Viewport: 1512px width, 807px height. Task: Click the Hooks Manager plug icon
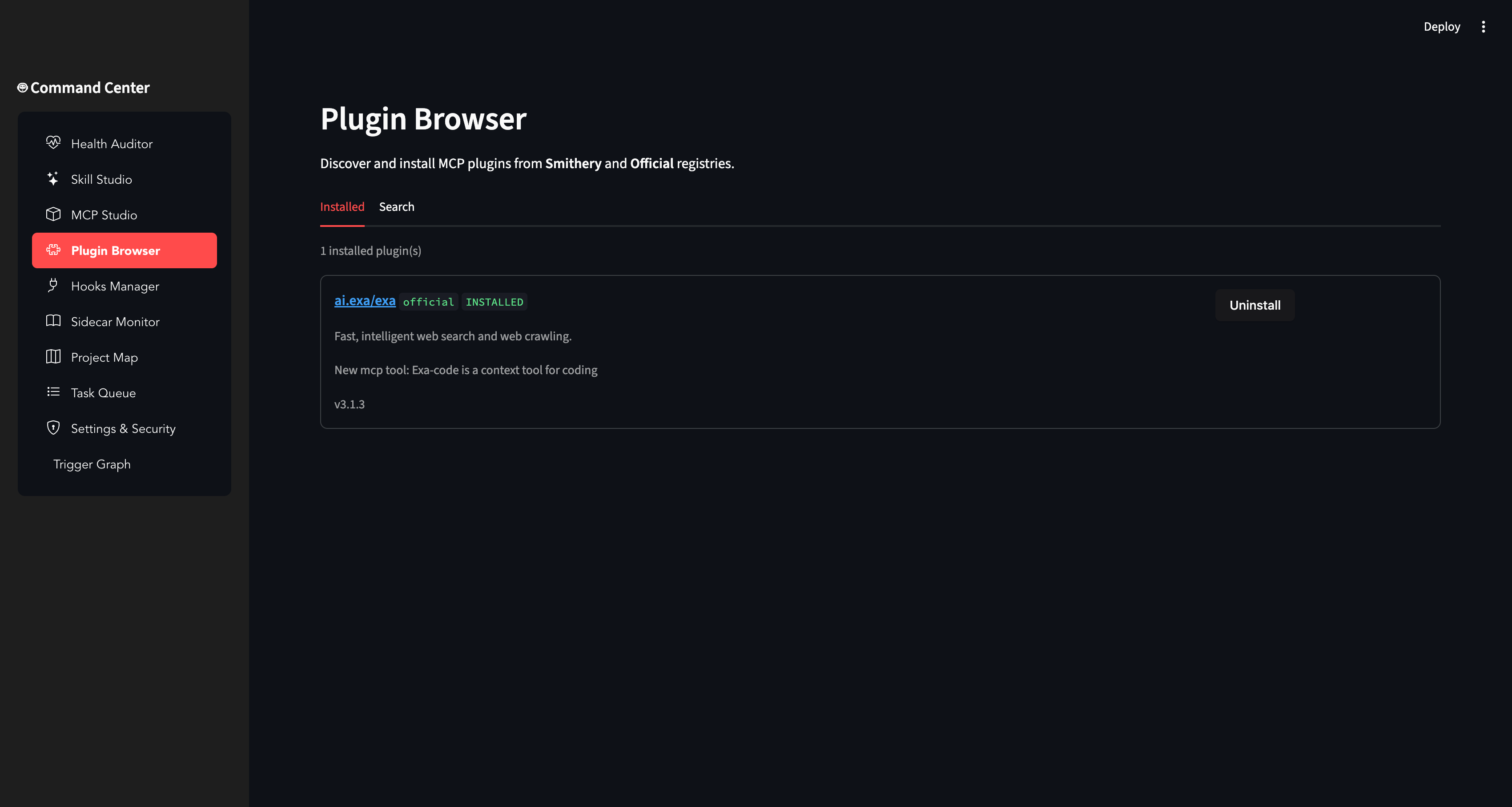pyautogui.click(x=53, y=286)
